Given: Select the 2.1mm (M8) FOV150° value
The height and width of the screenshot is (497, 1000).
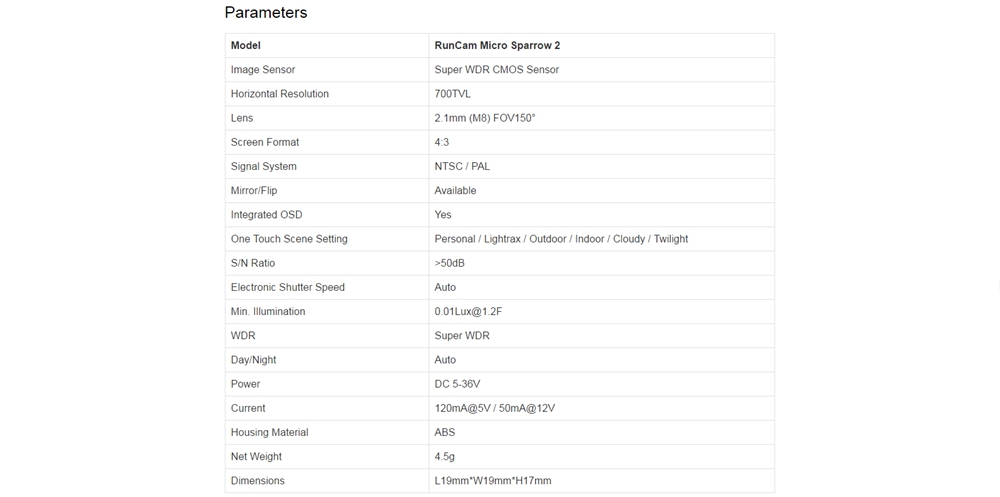Looking at the screenshot, I should point(484,118).
